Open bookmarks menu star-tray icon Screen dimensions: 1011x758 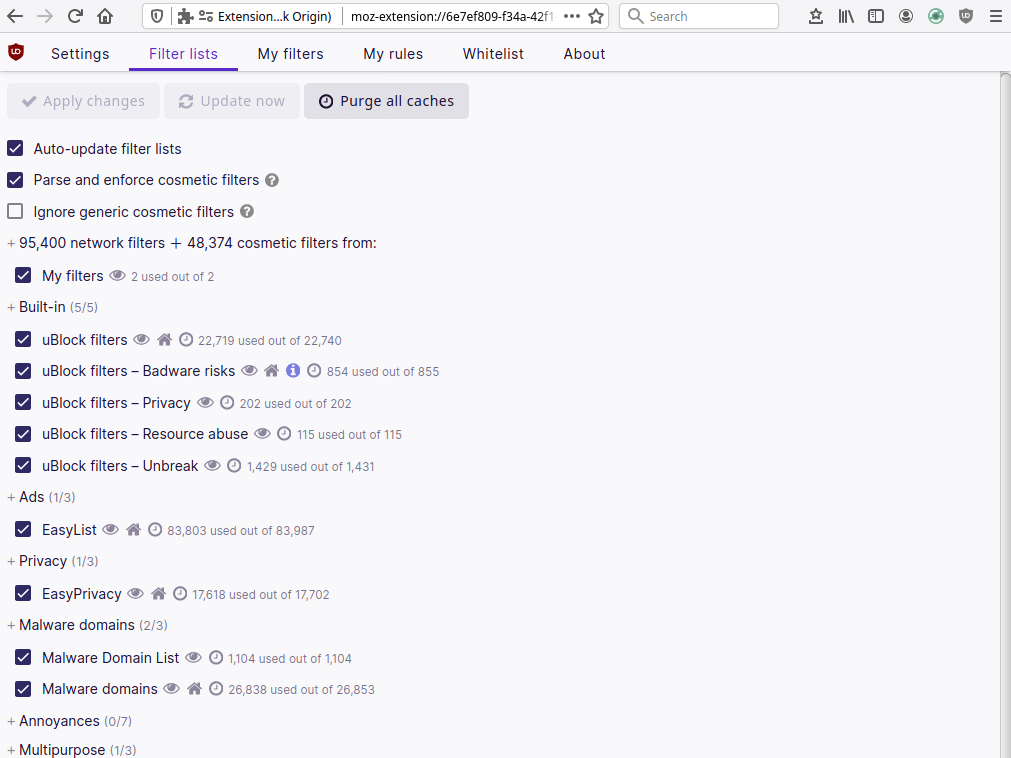(816, 16)
